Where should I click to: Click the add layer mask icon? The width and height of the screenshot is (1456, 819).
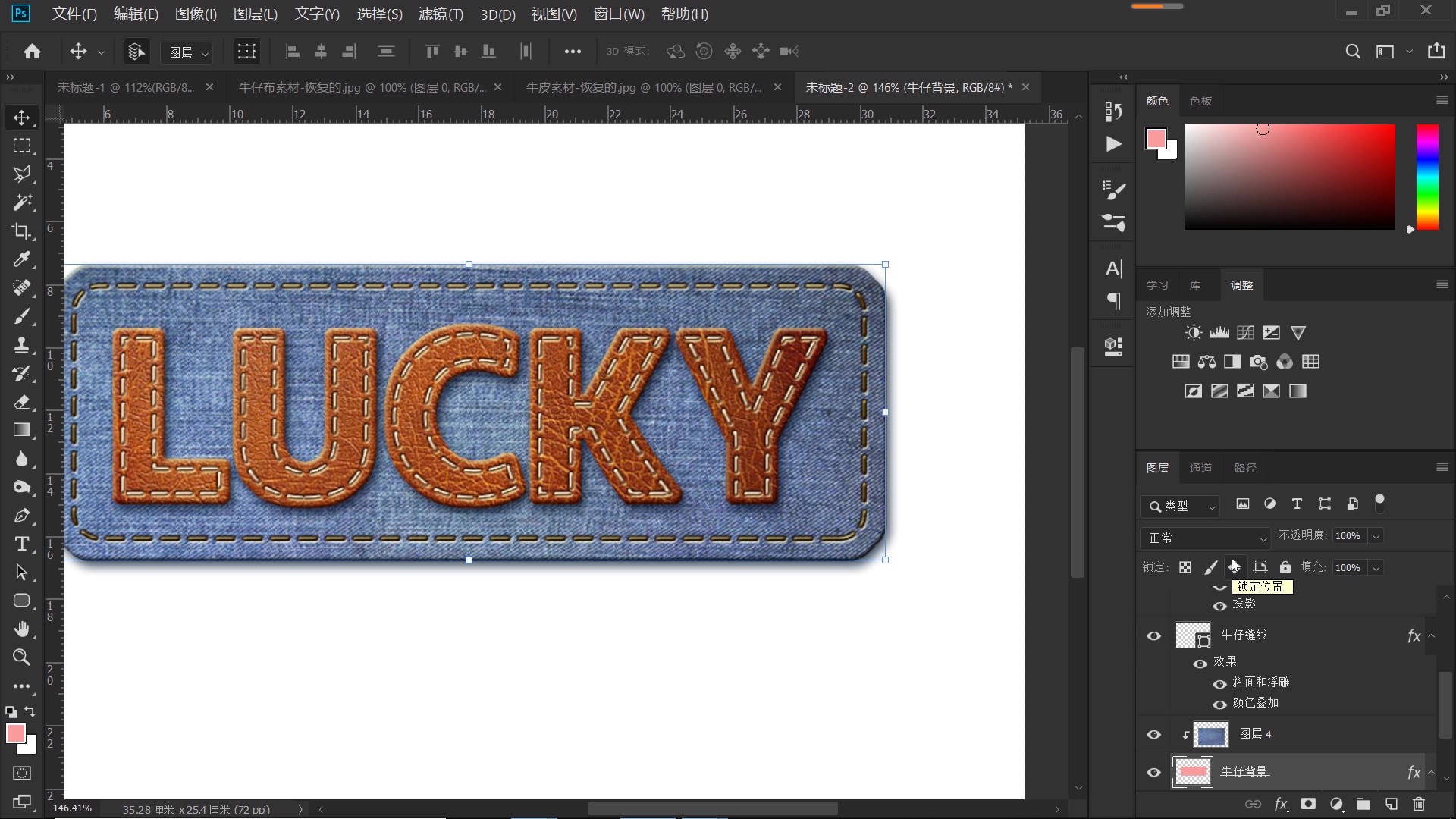pyautogui.click(x=1308, y=804)
